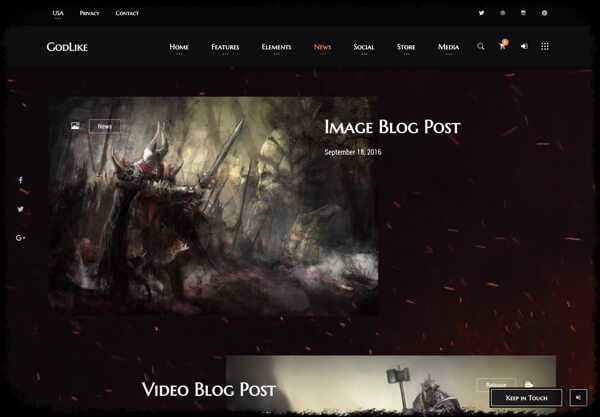Open the USA country dropdown
The image size is (600, 417).
tap(58, 13)
